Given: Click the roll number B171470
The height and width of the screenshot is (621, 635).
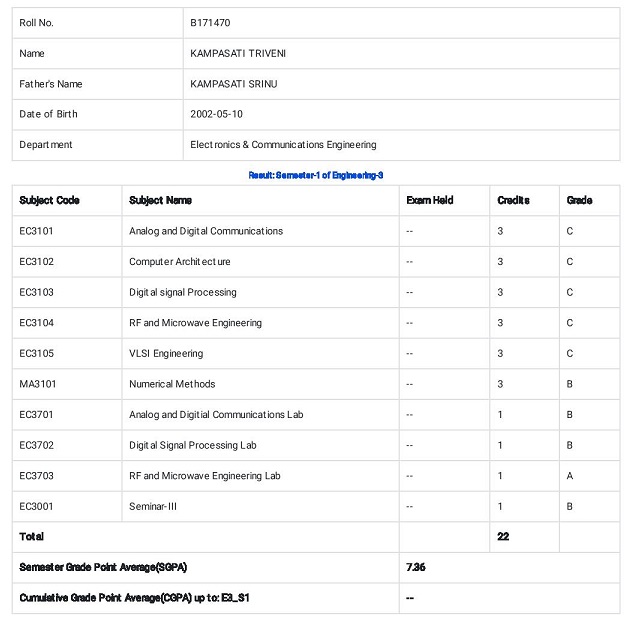Looking at the screenshot, I should click(210, 23).
